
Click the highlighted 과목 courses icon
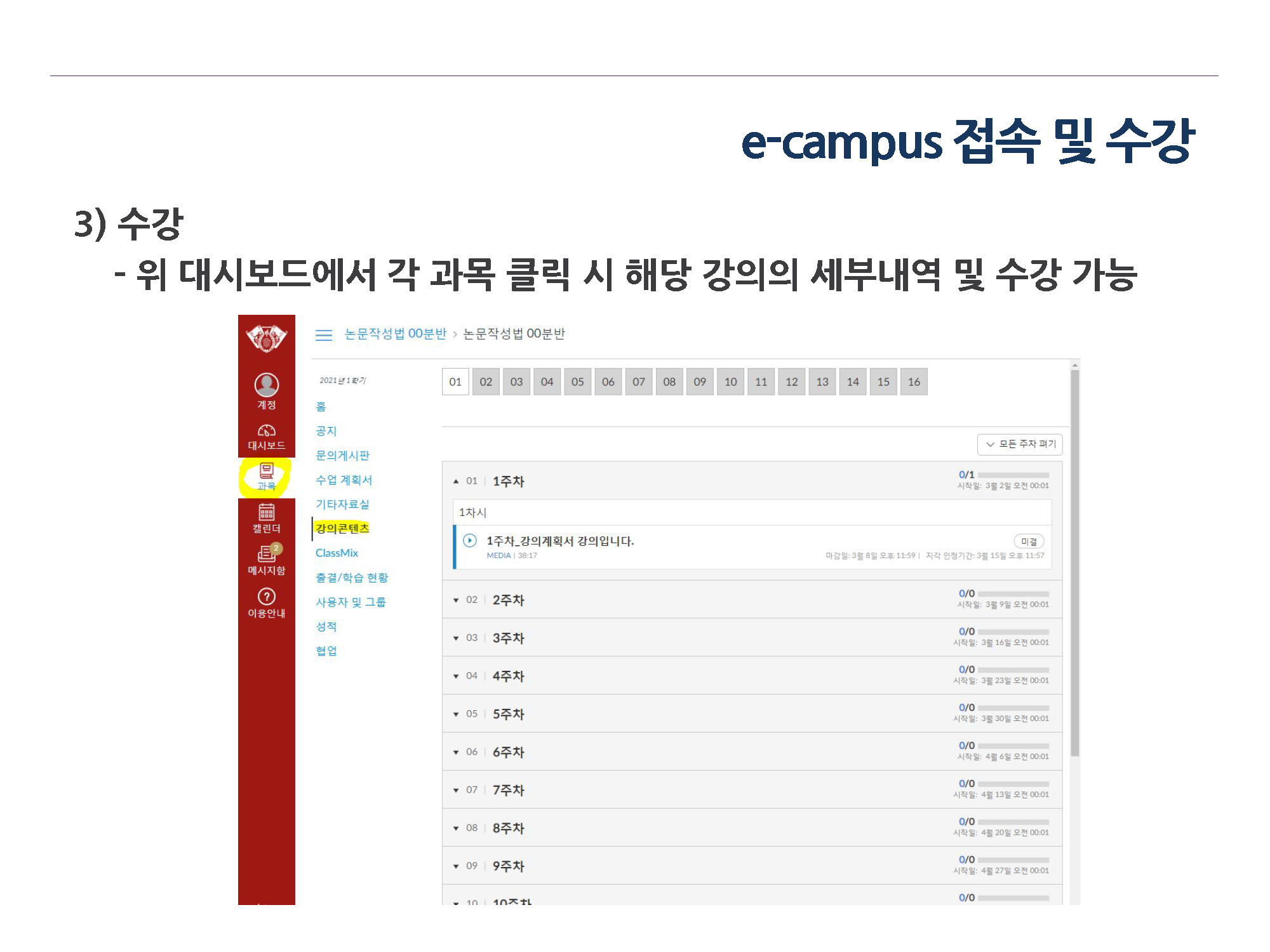266,472
